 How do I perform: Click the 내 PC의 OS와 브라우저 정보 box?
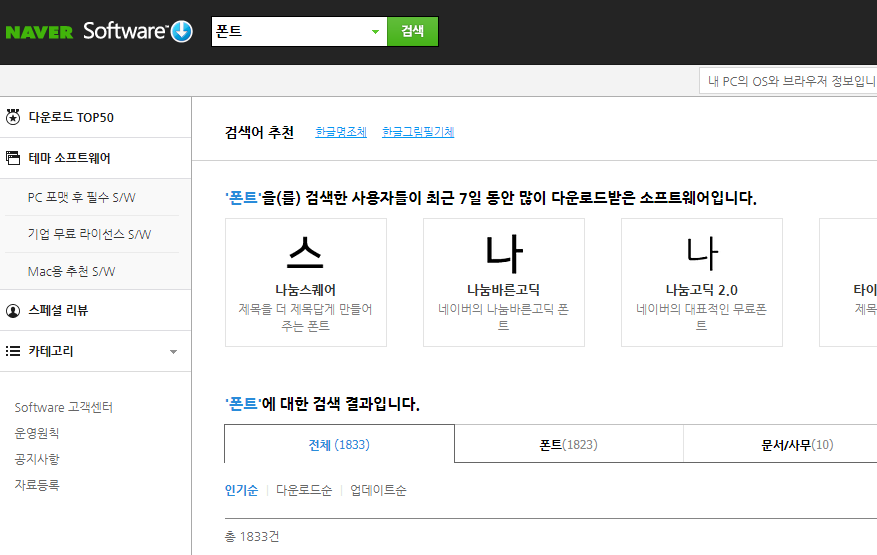[788, 81]
